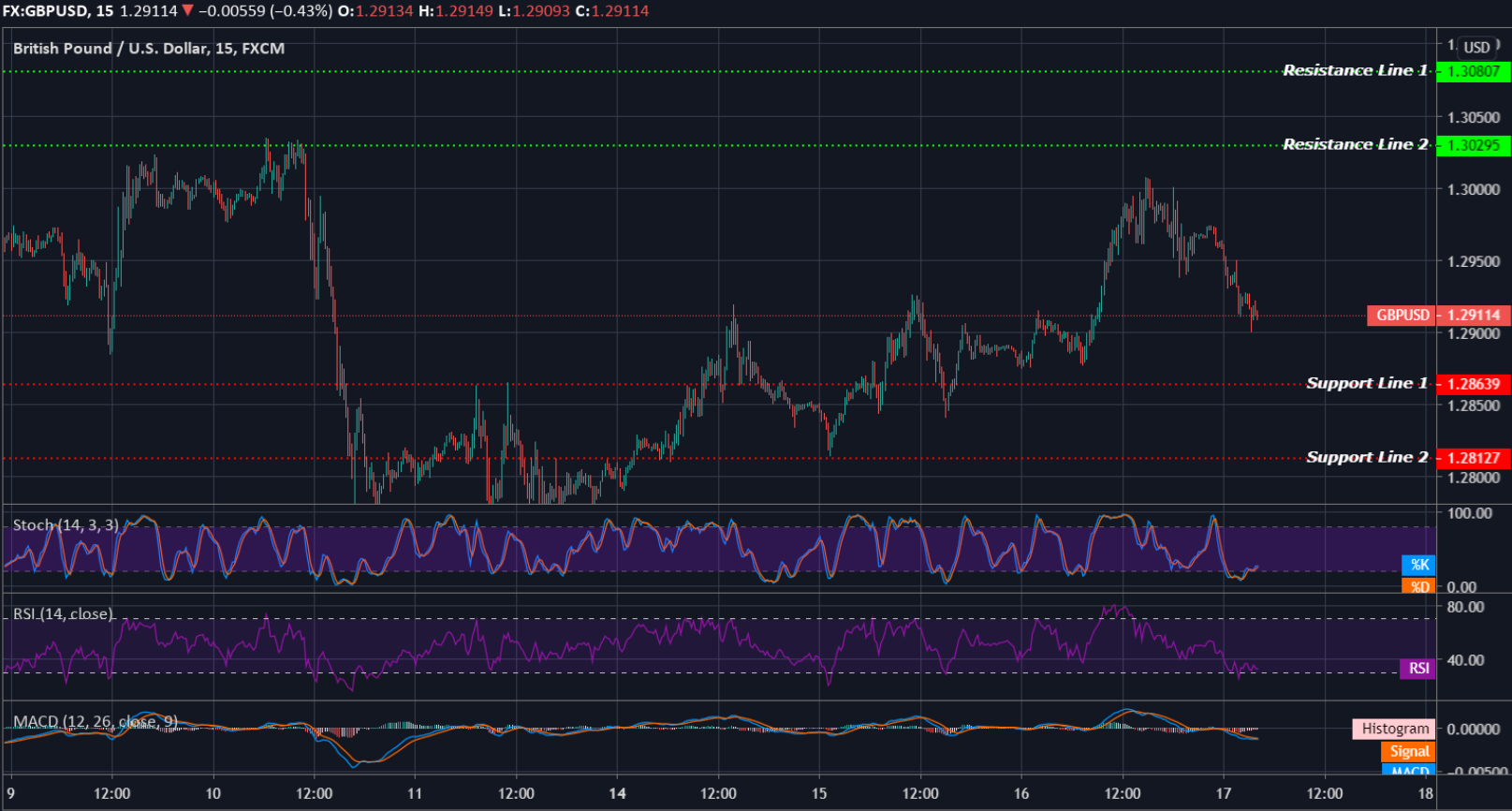Screen dimensions: 1512x811
Task: Click the FX:GBPUSD, 15 symbol header
Action: tap(58, 11)
